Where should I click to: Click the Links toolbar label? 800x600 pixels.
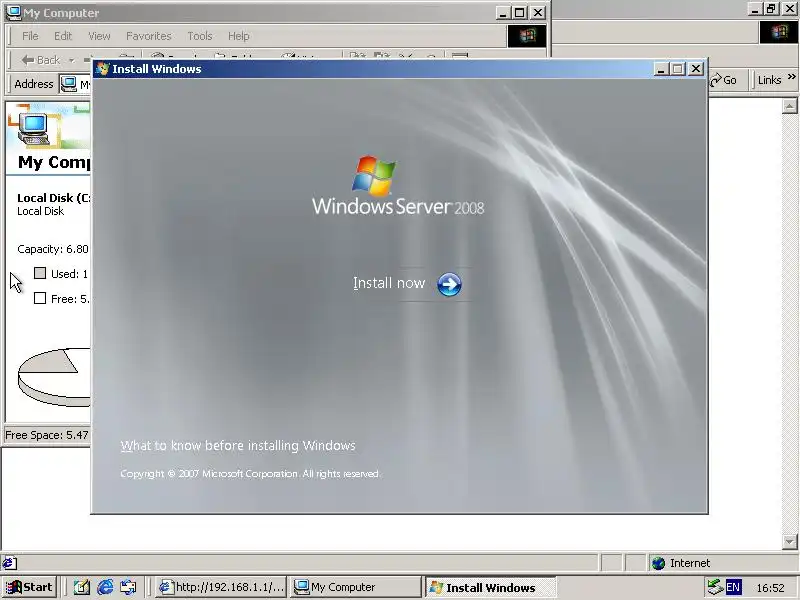tap(769, 80)
